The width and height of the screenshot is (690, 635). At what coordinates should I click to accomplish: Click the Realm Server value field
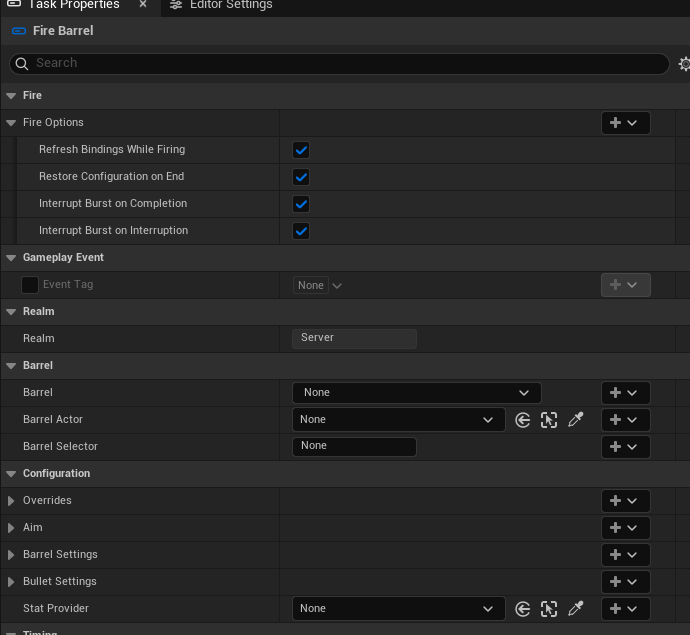354,338
